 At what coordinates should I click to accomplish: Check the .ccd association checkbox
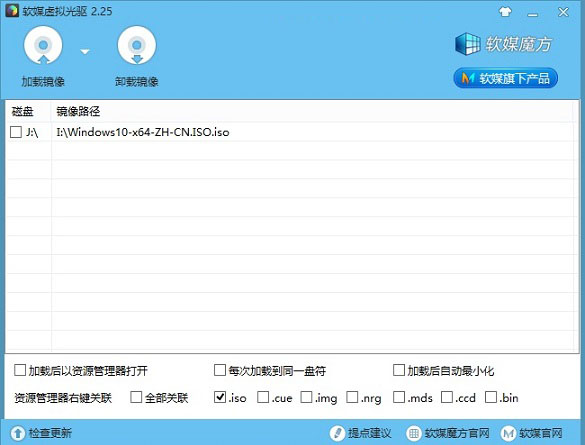(447, 397)
